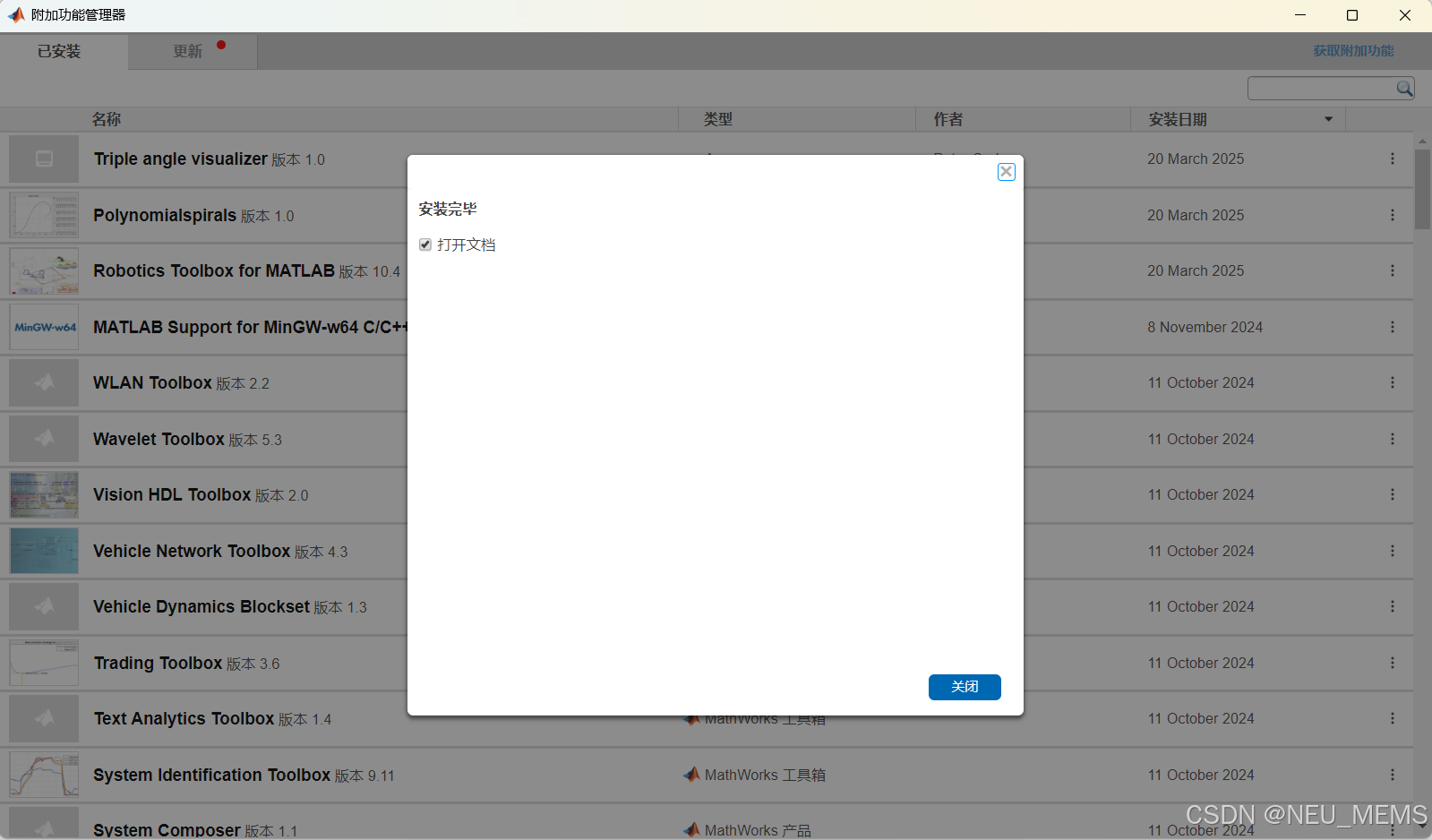Select the Wavelet Toolbox name
Viewport: 1432px width, 840px height.
pos(159,439)
